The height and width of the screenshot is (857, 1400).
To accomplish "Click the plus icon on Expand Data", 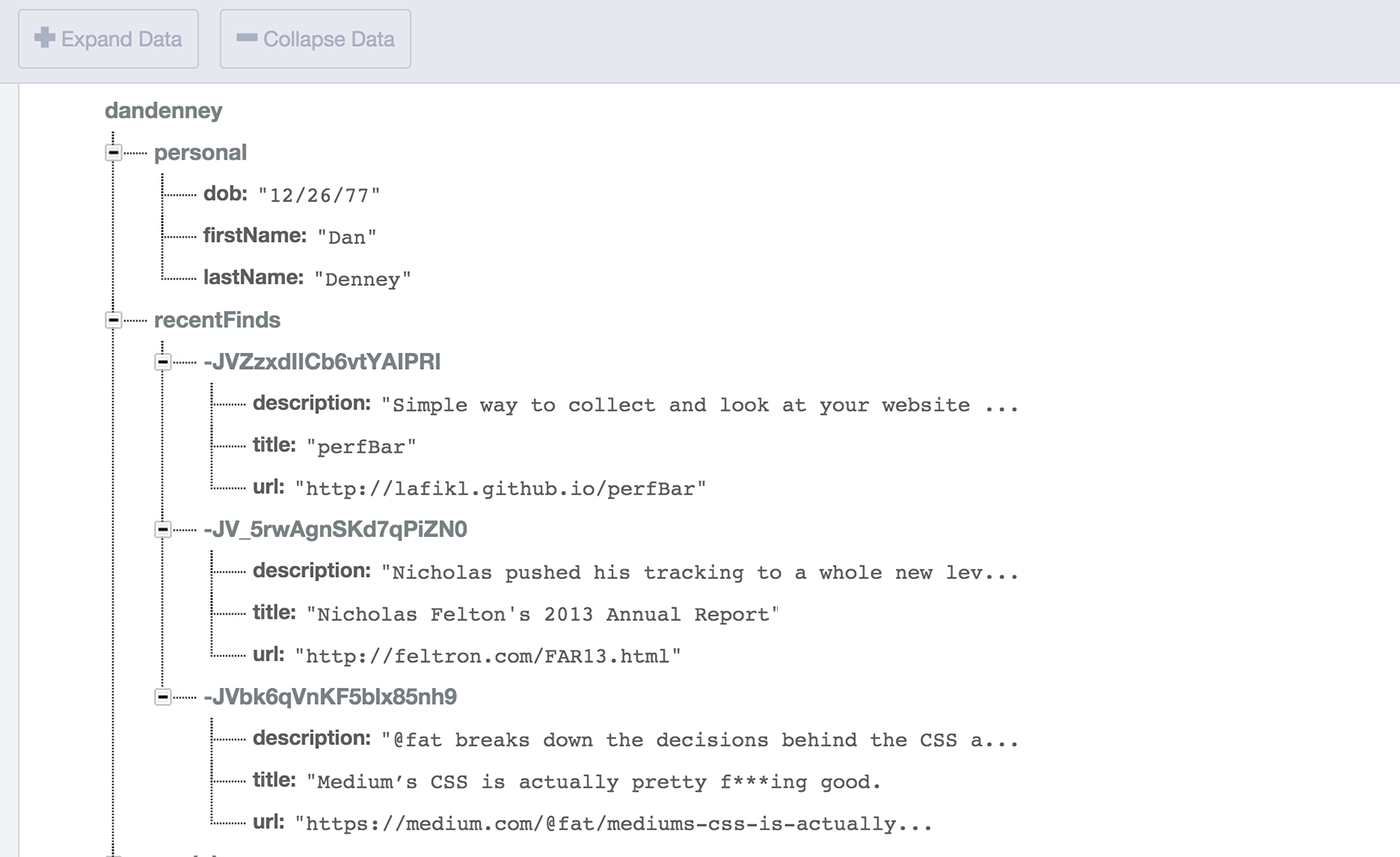I will coord(45,38).
